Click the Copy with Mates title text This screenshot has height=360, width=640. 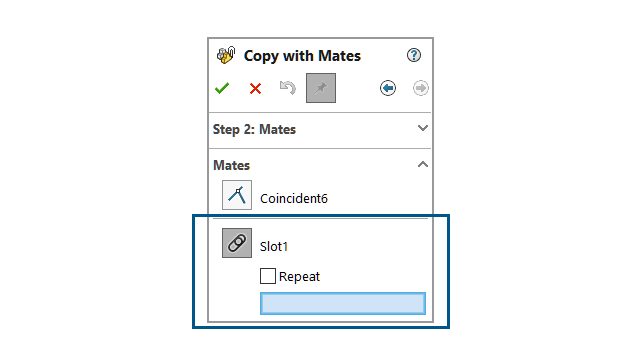(302, 56)
